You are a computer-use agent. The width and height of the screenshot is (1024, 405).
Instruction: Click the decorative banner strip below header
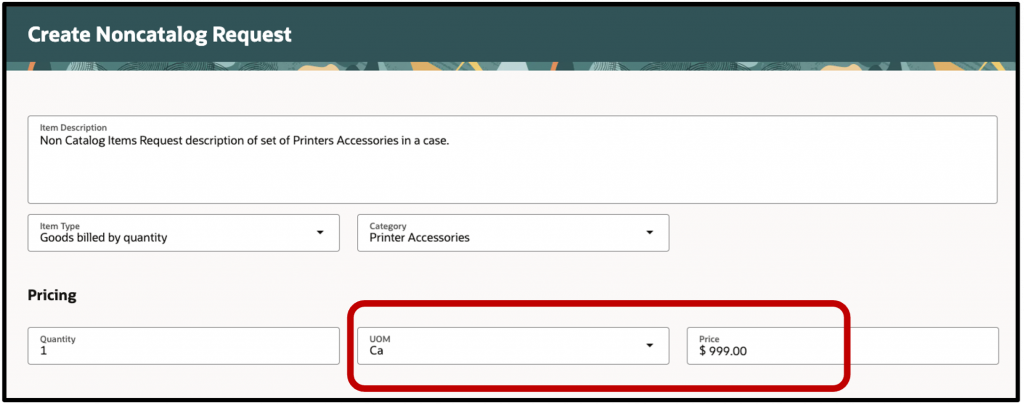[512, 66]
